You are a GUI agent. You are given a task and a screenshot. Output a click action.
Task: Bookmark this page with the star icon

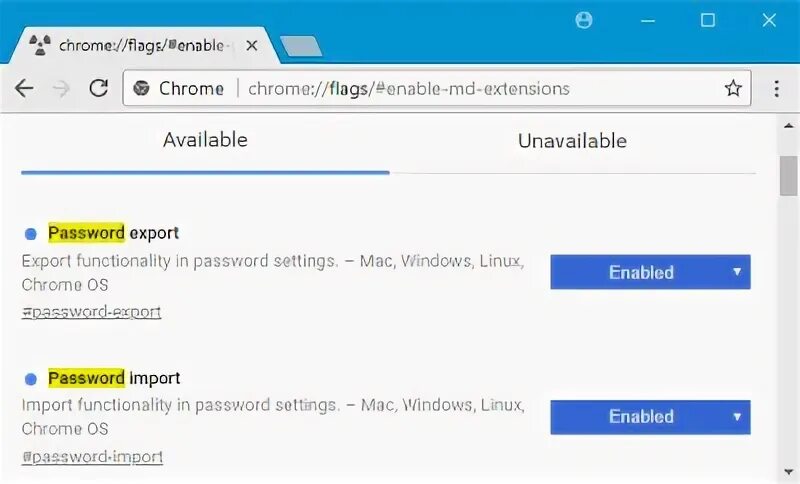[x=733, y=88]
